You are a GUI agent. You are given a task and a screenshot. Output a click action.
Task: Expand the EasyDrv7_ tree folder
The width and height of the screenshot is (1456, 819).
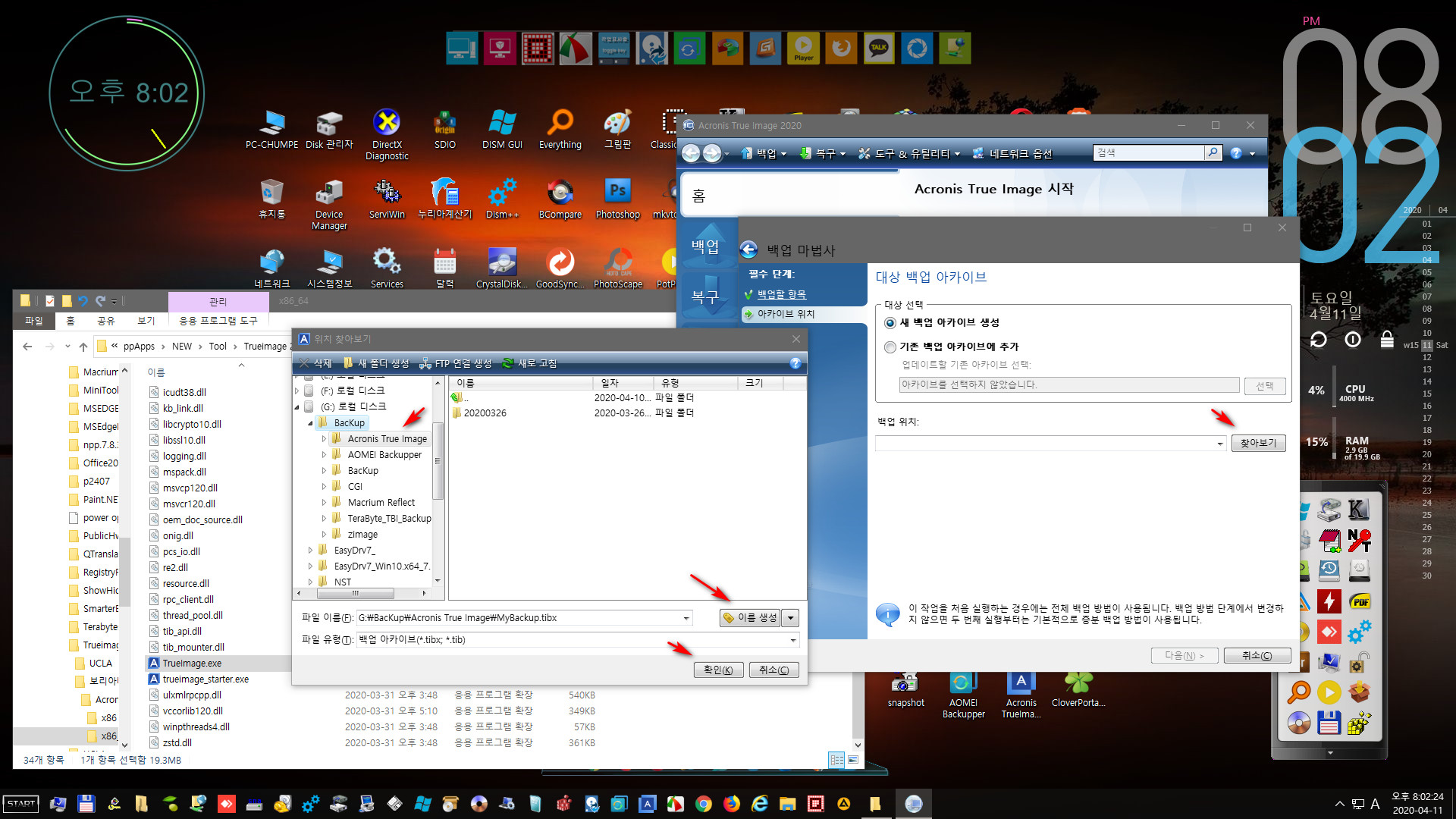tap(310, 551)
